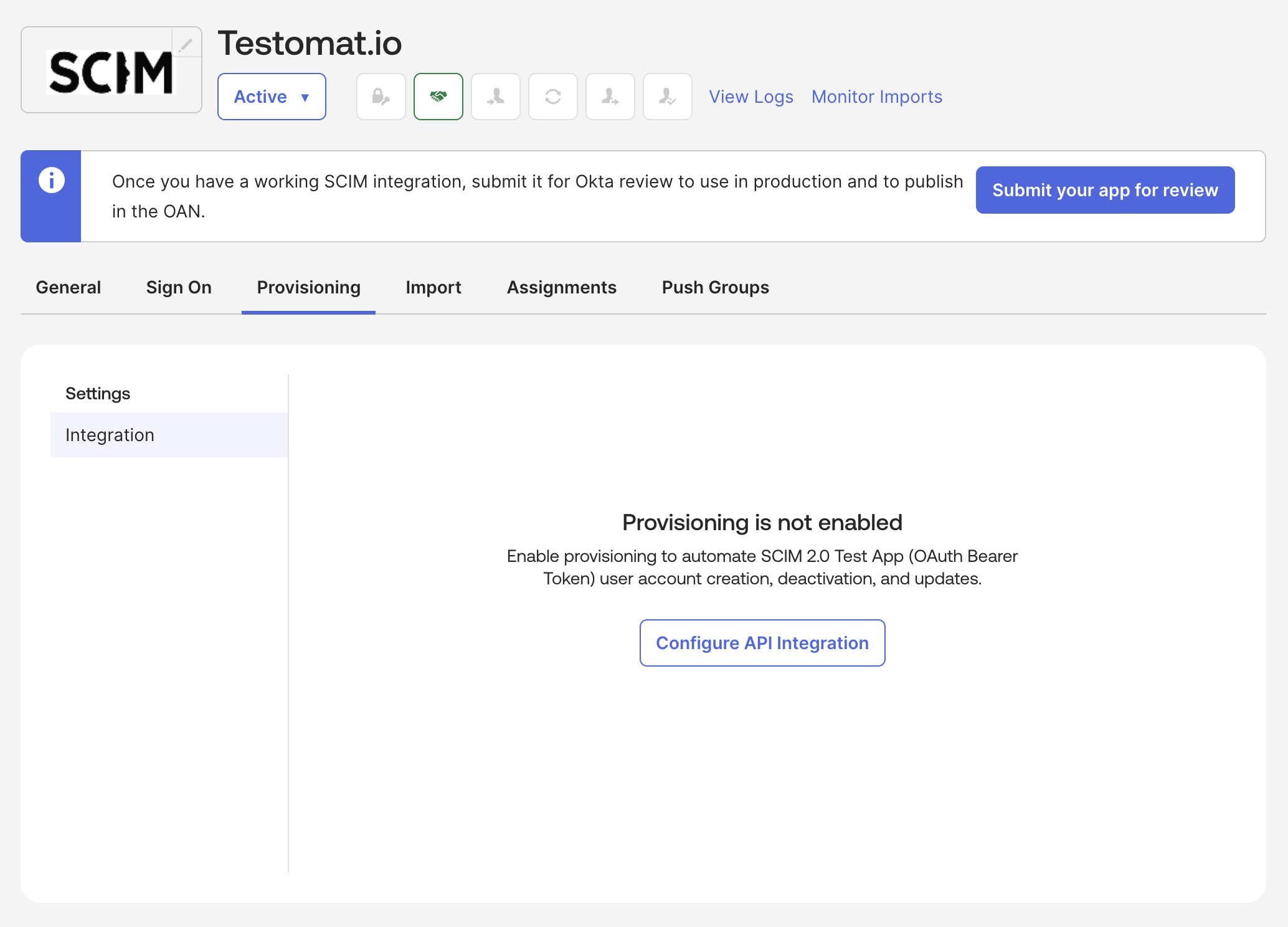Collapse the Active dropdown menu
This screenshot has width=1288, height=927.
[x=272, y=97]
